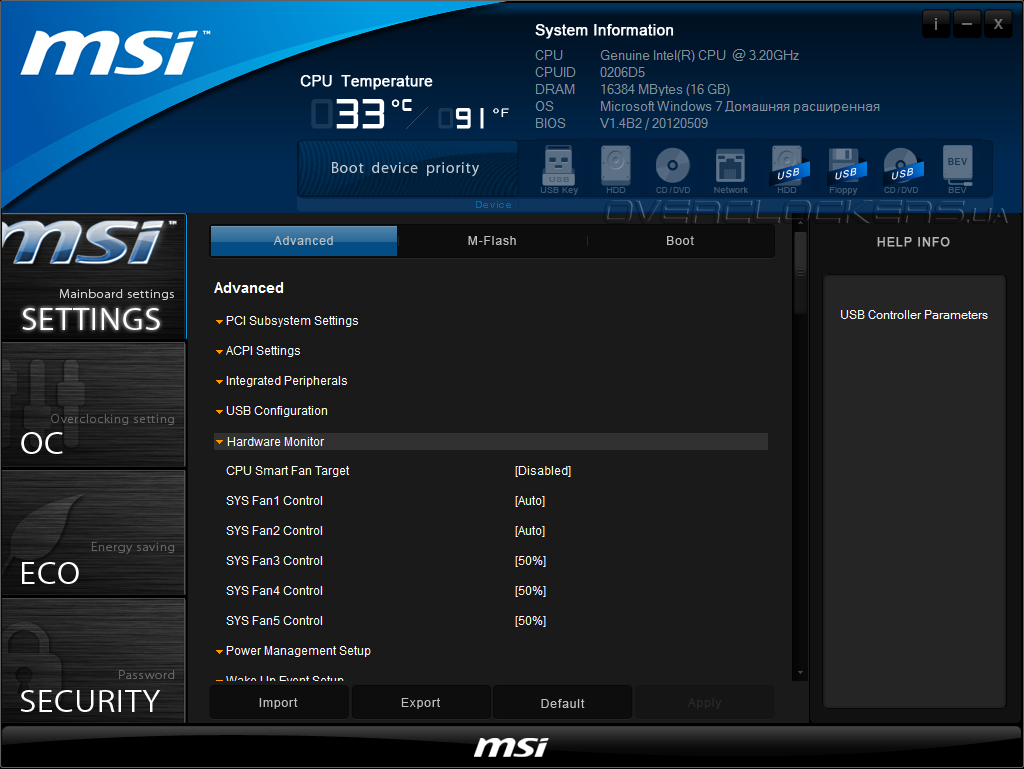Open the Mainboard SETTINGS section
The height and width of the screenshot is (769, 1024).
93,277
